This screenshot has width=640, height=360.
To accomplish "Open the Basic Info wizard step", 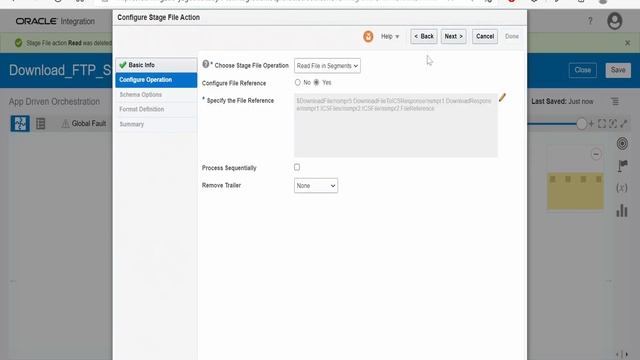I will [x=156, y=65].
